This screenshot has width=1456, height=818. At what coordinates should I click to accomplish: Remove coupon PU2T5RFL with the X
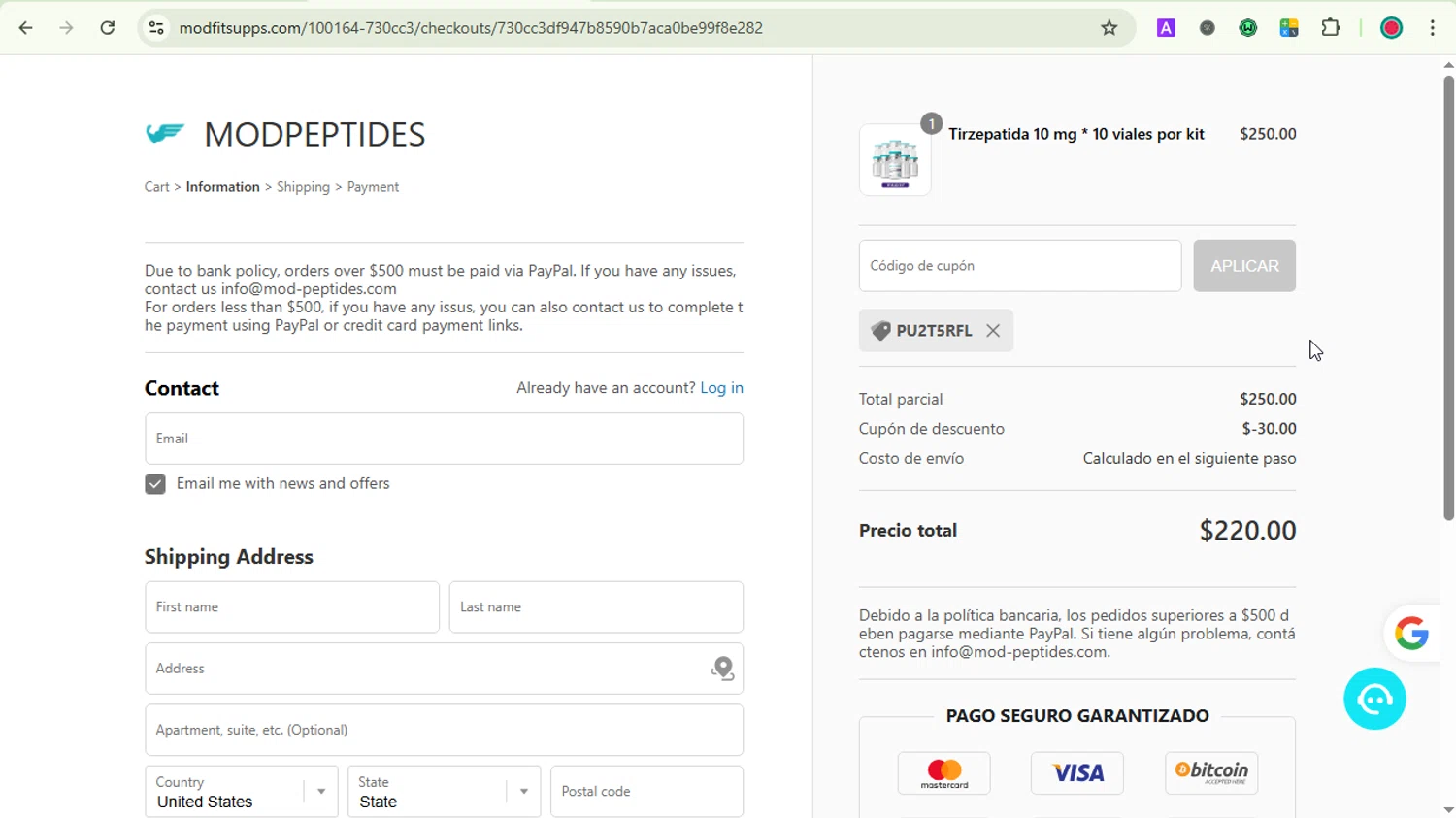[x=993, y=331]
